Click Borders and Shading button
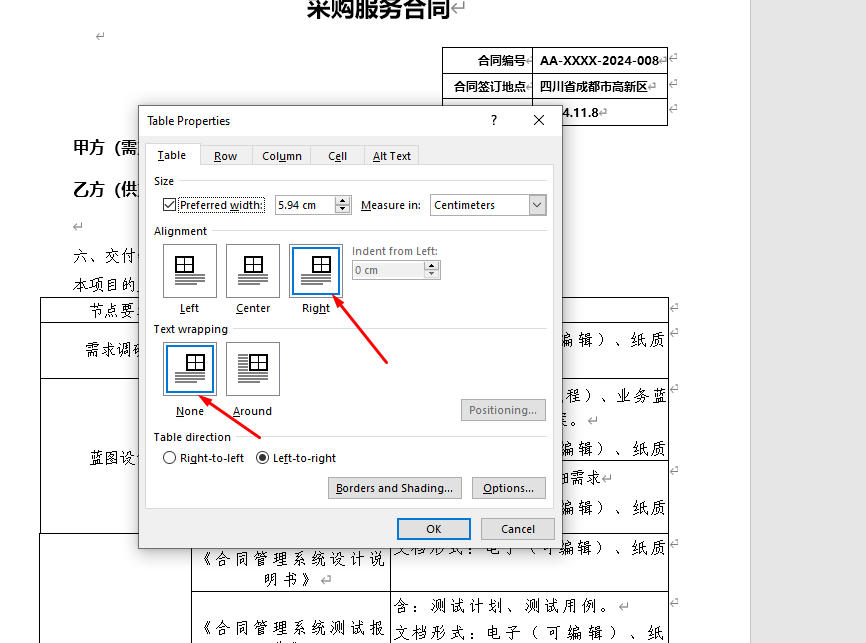Screen dimensions: 866x643 [394, 488]
